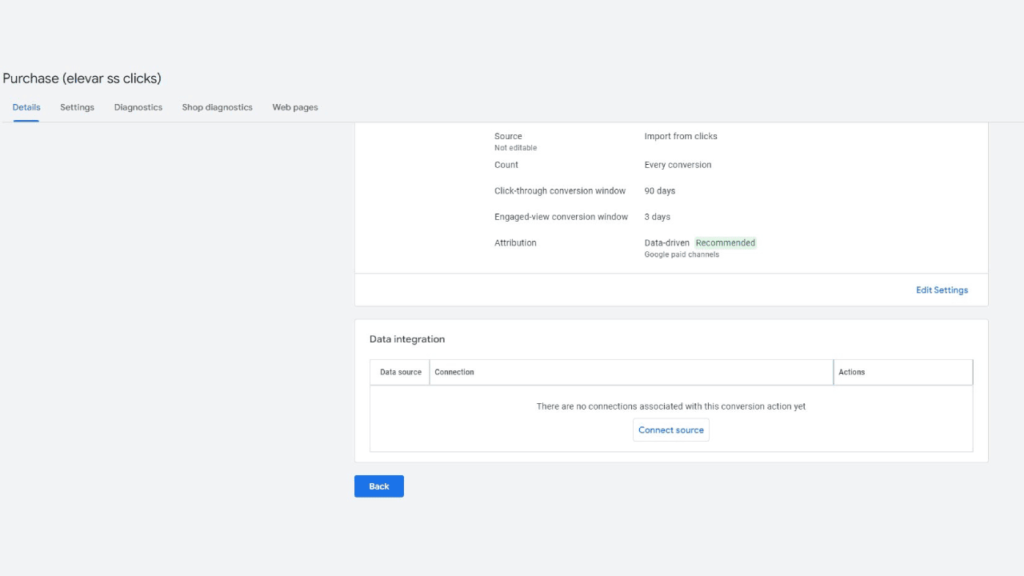Open the Details tab
The width and height of the screenshot is (1024, 576).
coord(26,107)
